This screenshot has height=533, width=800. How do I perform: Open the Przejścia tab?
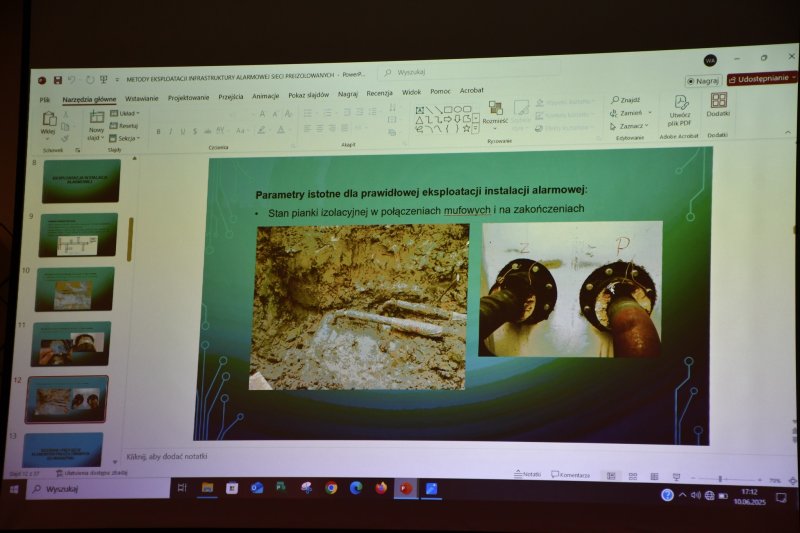pyautogui.click(x=231, y=97)
